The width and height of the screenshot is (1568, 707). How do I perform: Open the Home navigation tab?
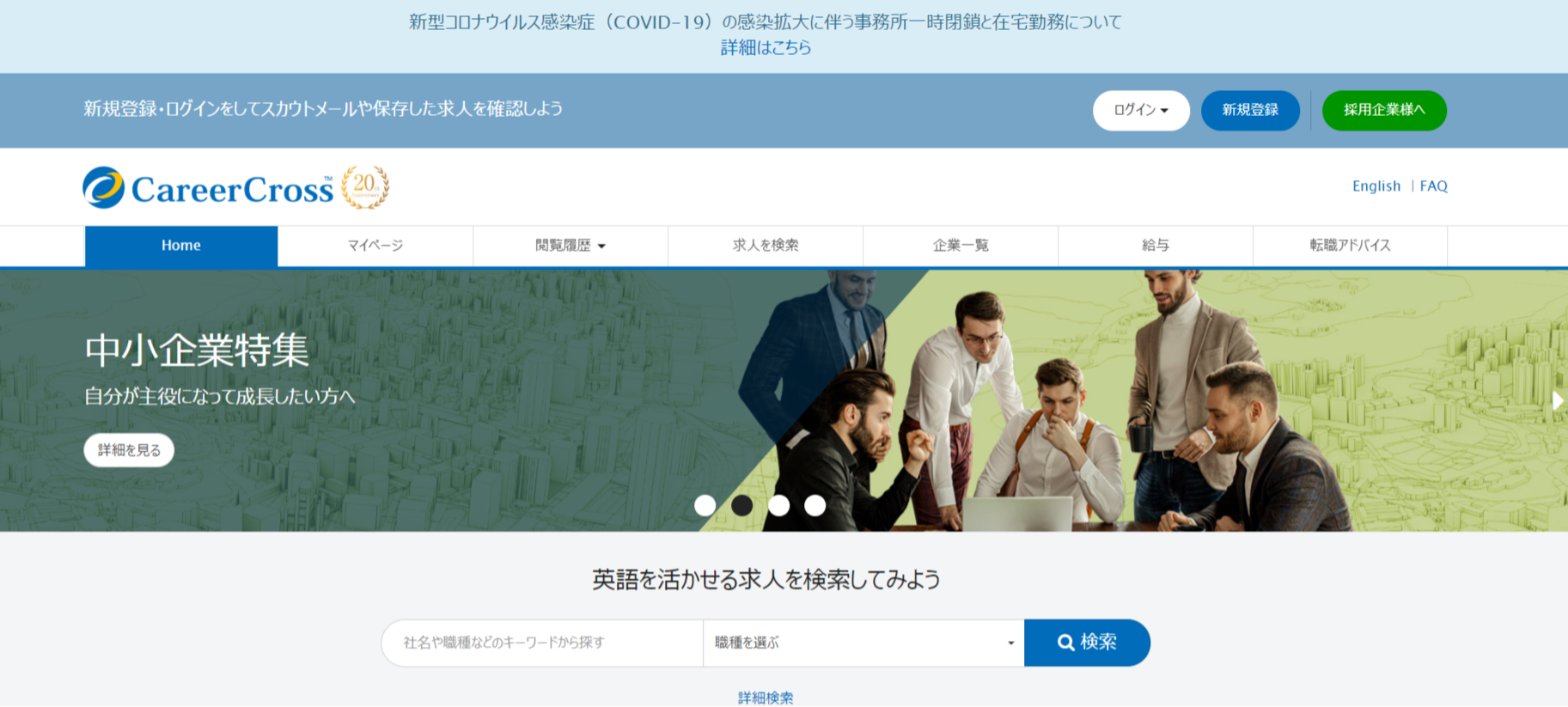181,246
